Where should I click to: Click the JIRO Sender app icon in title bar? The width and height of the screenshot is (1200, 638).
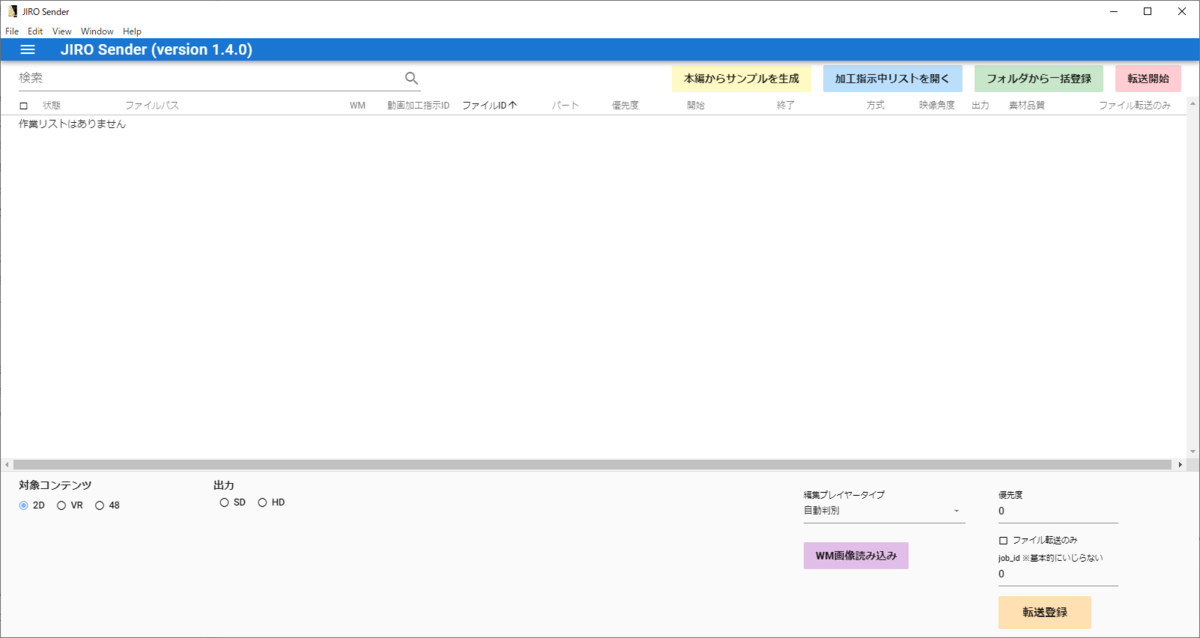pyautogui.click(x=11, y=11)
